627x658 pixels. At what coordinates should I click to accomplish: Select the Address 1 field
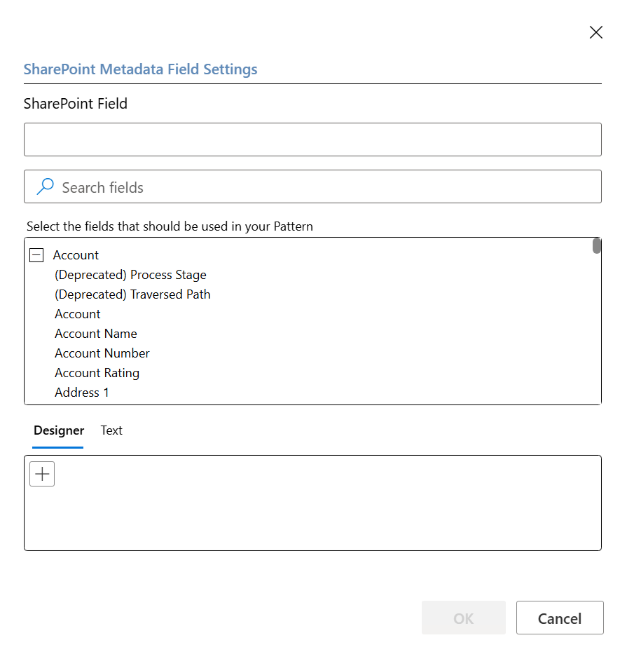point(82,393)
